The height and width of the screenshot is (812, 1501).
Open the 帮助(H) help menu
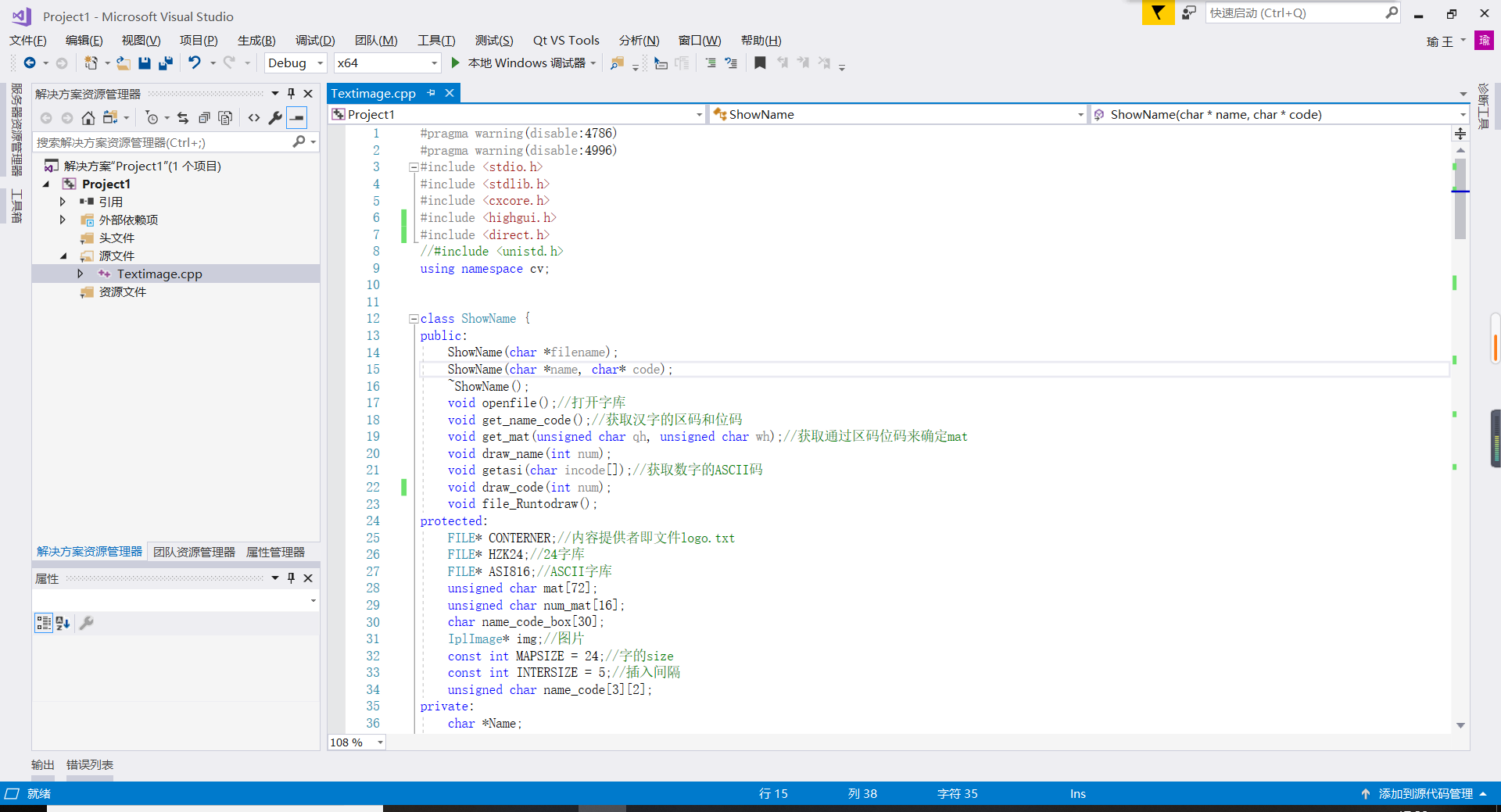(x=761, y=41)
